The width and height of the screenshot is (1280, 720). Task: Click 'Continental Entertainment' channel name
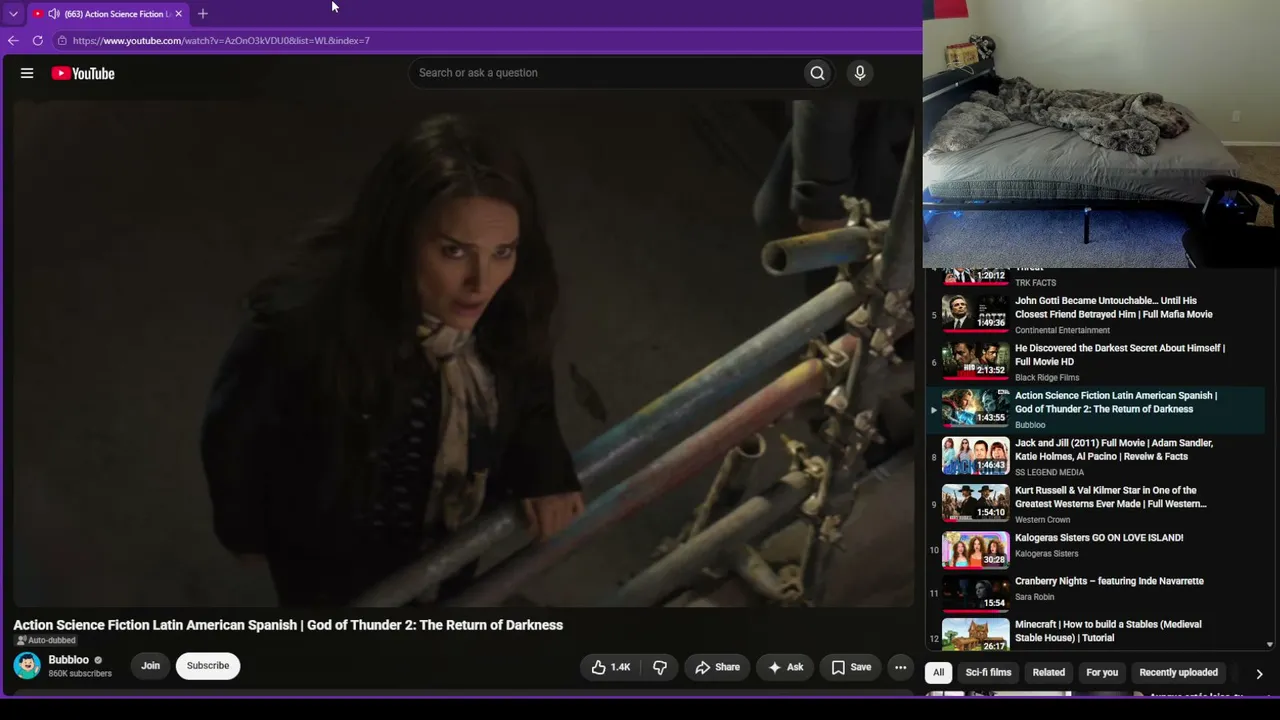pos(1062,330)
